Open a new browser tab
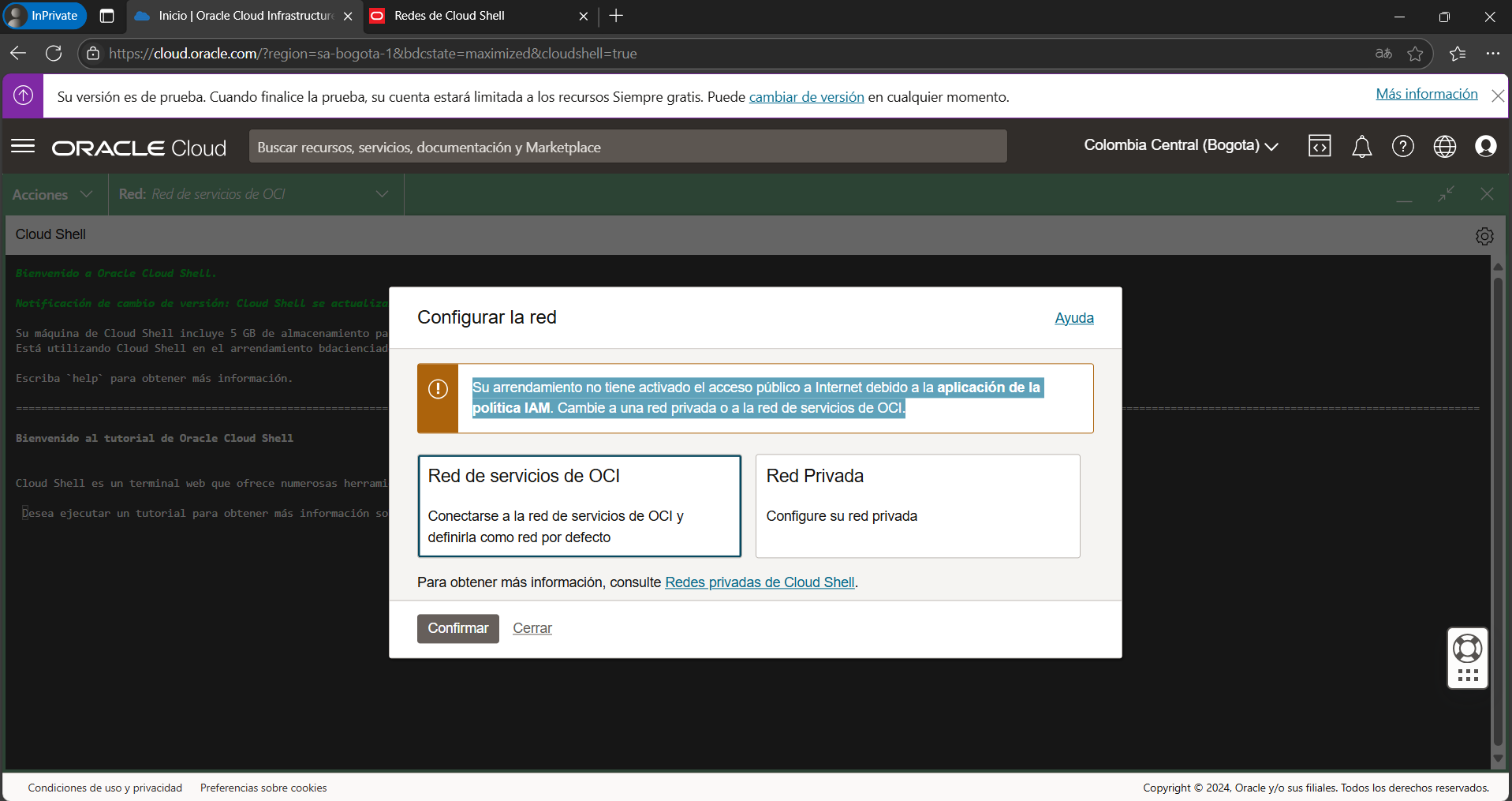This screenshot has height=801, width=1512. pyautogui.click(x=616, y=16)
